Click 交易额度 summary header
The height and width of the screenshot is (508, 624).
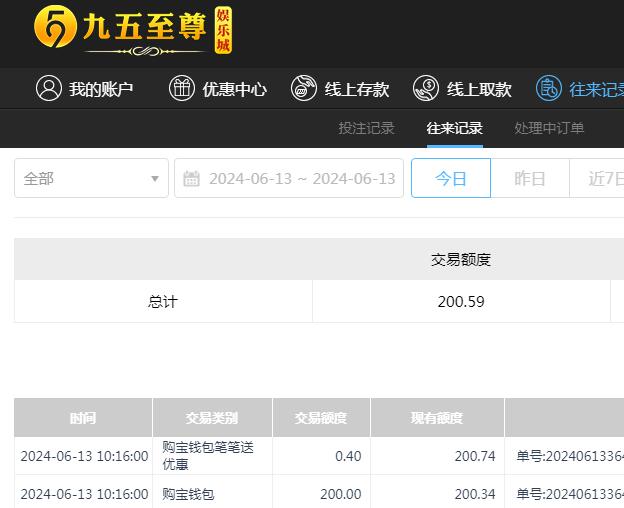(x=461, y=259)
